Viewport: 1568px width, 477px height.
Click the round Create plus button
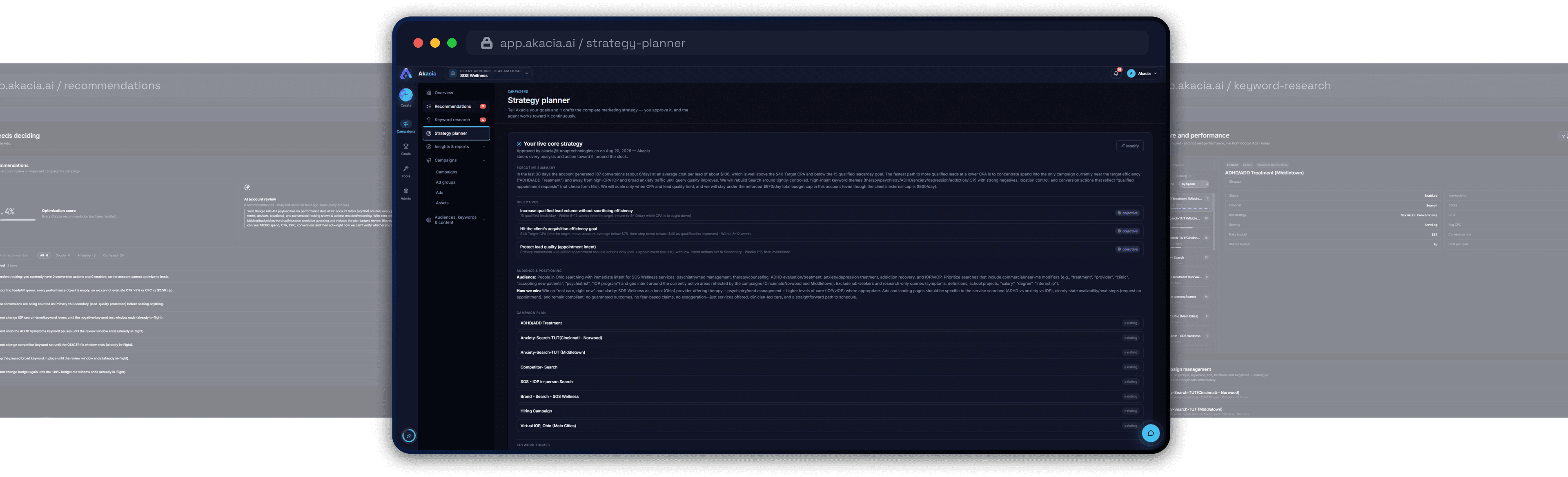click(x=406, y=95)
